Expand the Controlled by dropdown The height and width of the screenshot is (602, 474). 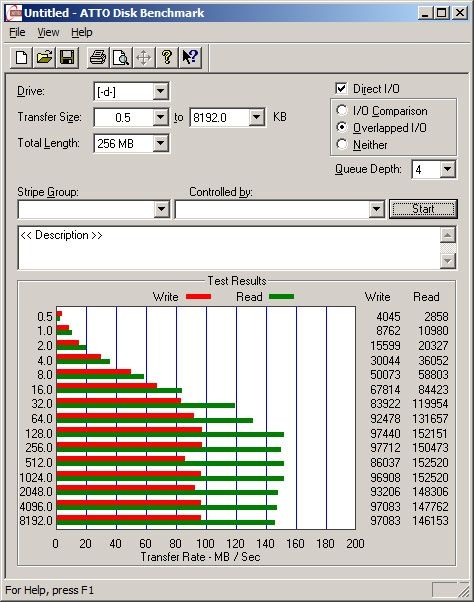pyautogui.click(x=376, y=209)
